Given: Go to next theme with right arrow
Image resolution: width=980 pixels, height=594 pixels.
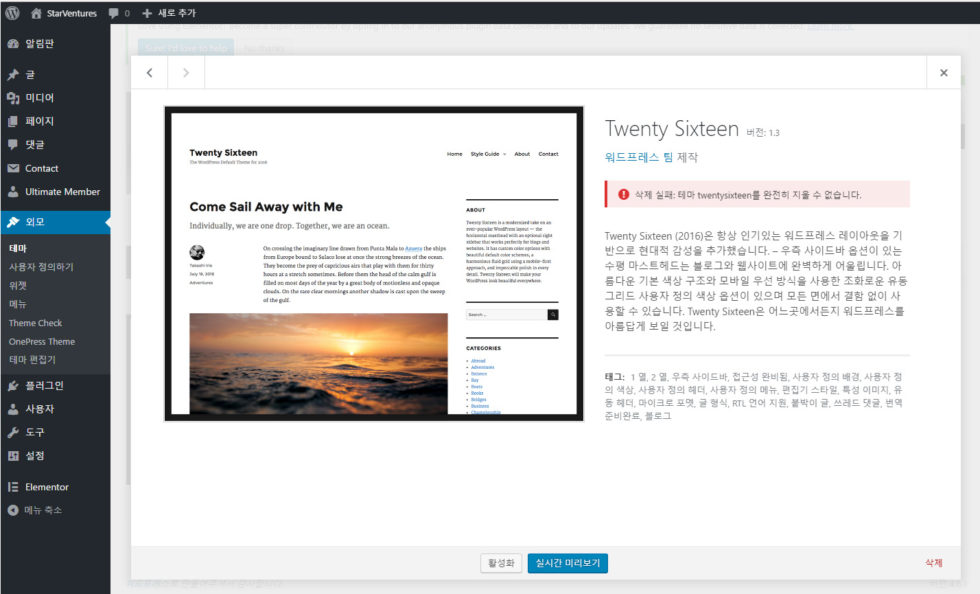Looking at the screenshot, I should click(186, 73).
